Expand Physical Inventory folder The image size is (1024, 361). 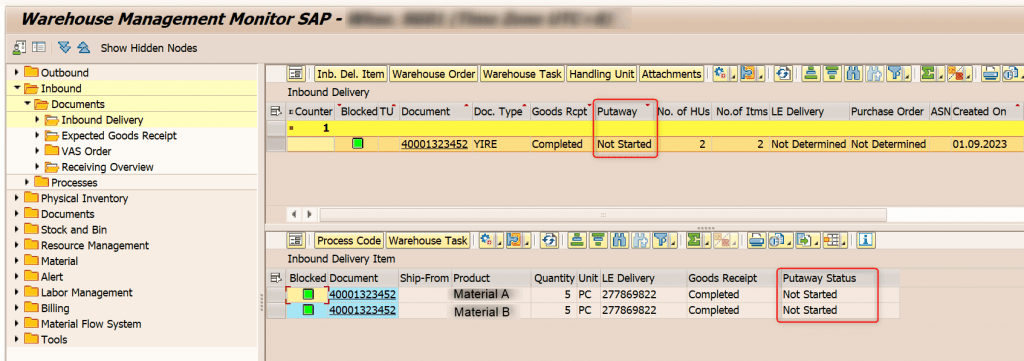point(17,198)
